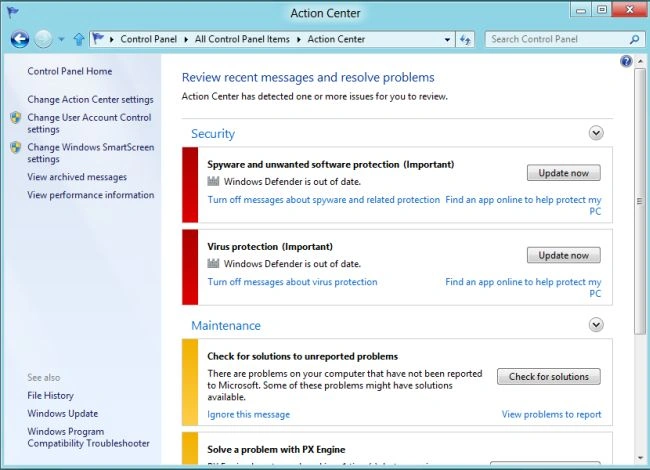Open Change Action Center settings
This screenshot has width=650, height=470.
pos(90,99)
